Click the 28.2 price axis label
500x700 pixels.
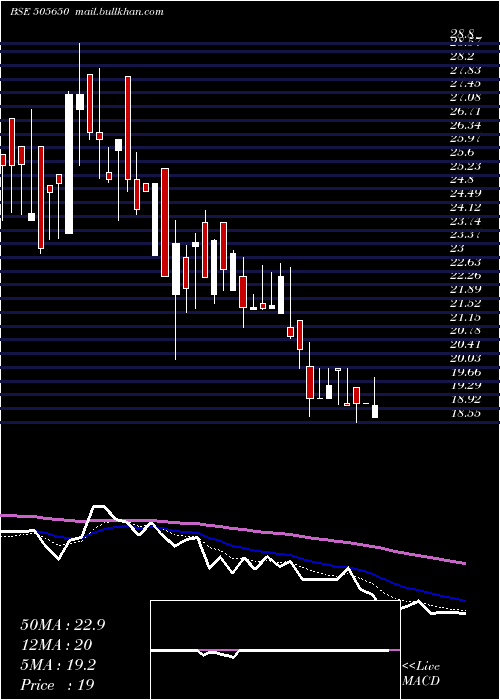click(462, 56)
